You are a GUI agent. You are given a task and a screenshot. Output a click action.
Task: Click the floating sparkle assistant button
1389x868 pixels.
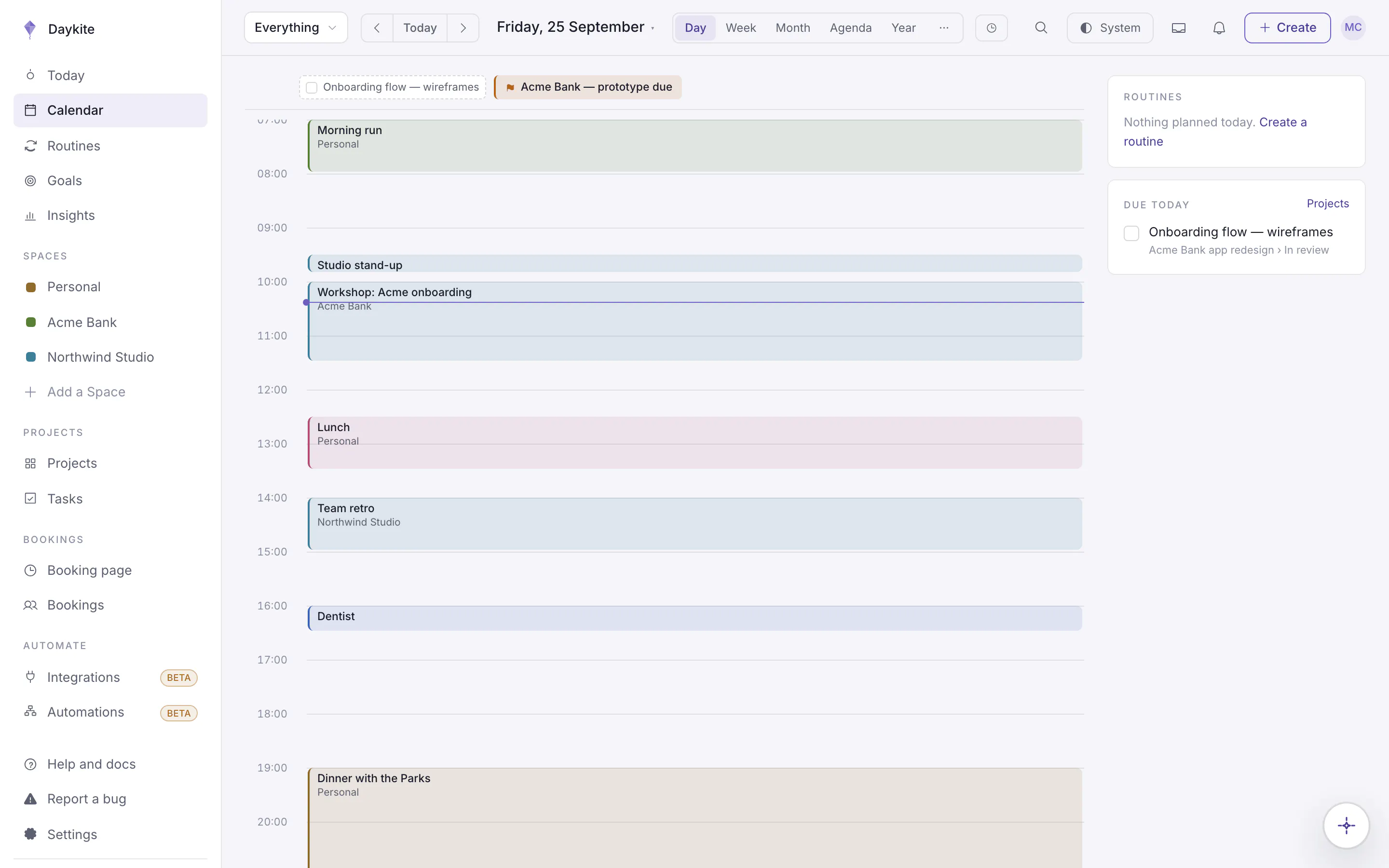[x=1346, y=826]
